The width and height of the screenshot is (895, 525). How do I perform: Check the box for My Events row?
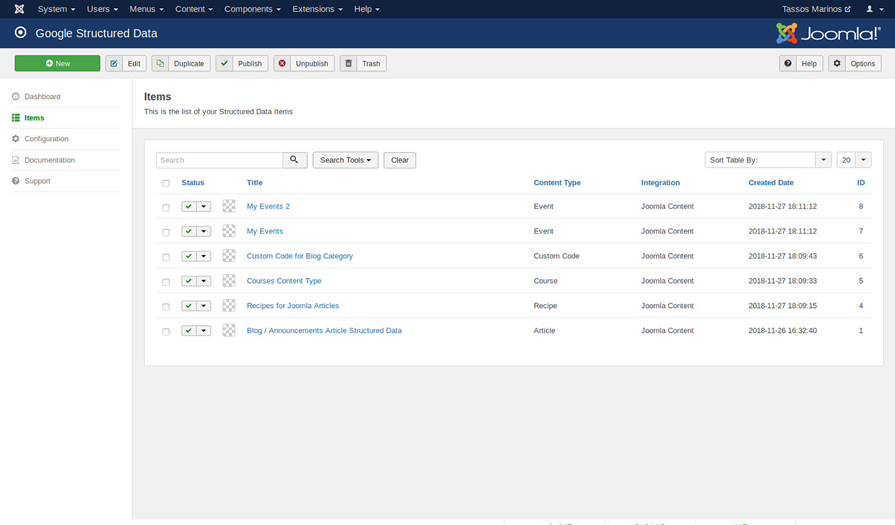(x=166, y=232)
